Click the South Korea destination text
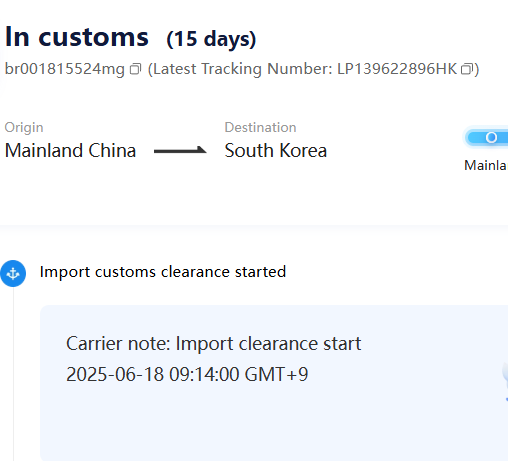The width and height of the screenshot is (508, 461). pos(276,150)
